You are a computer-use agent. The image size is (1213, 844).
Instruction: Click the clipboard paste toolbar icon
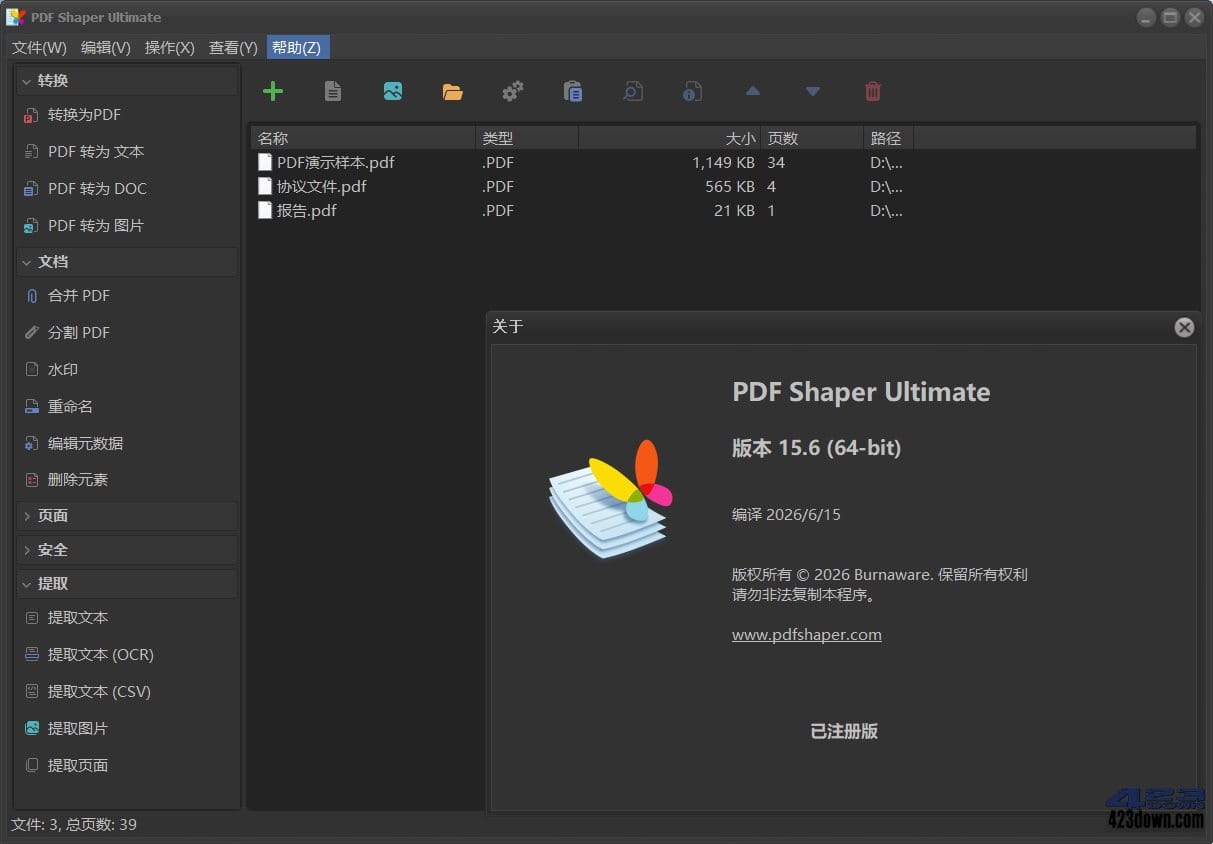coord(573,91)
